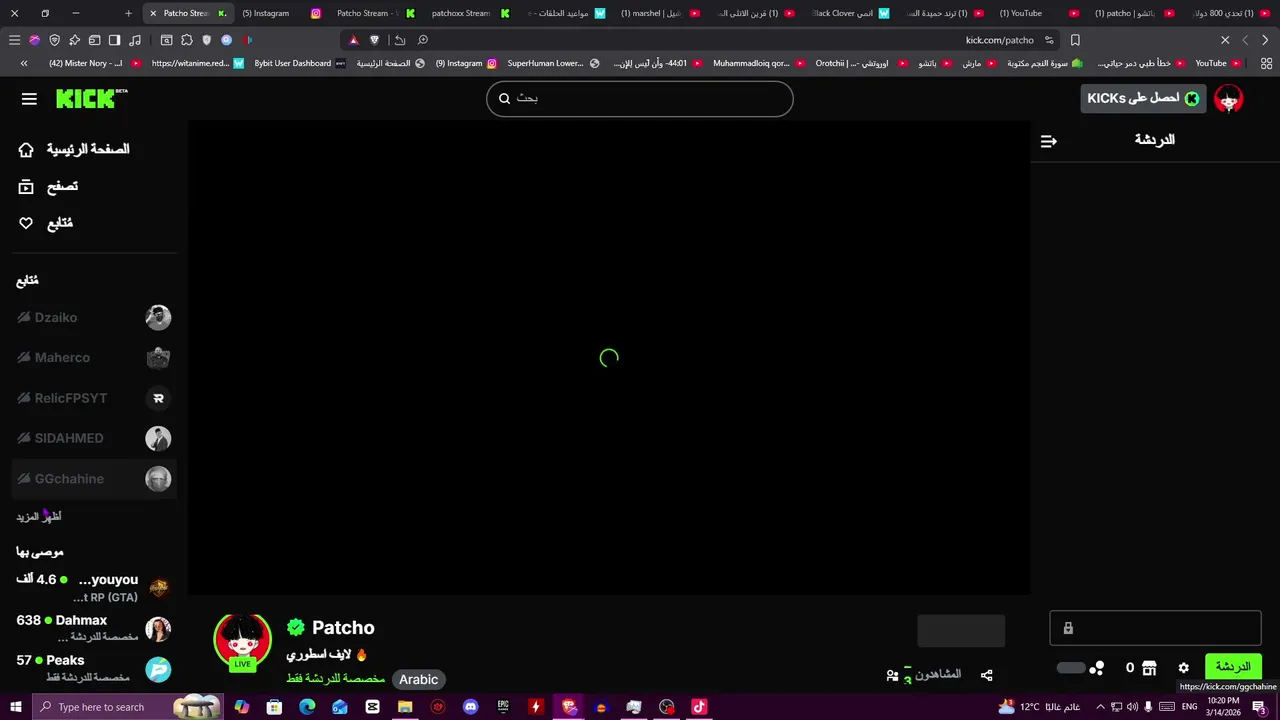The height and width of the screenshot is (720, 1280).
Task: Collapse the chat panel arrow icon
Action: 1048,141
